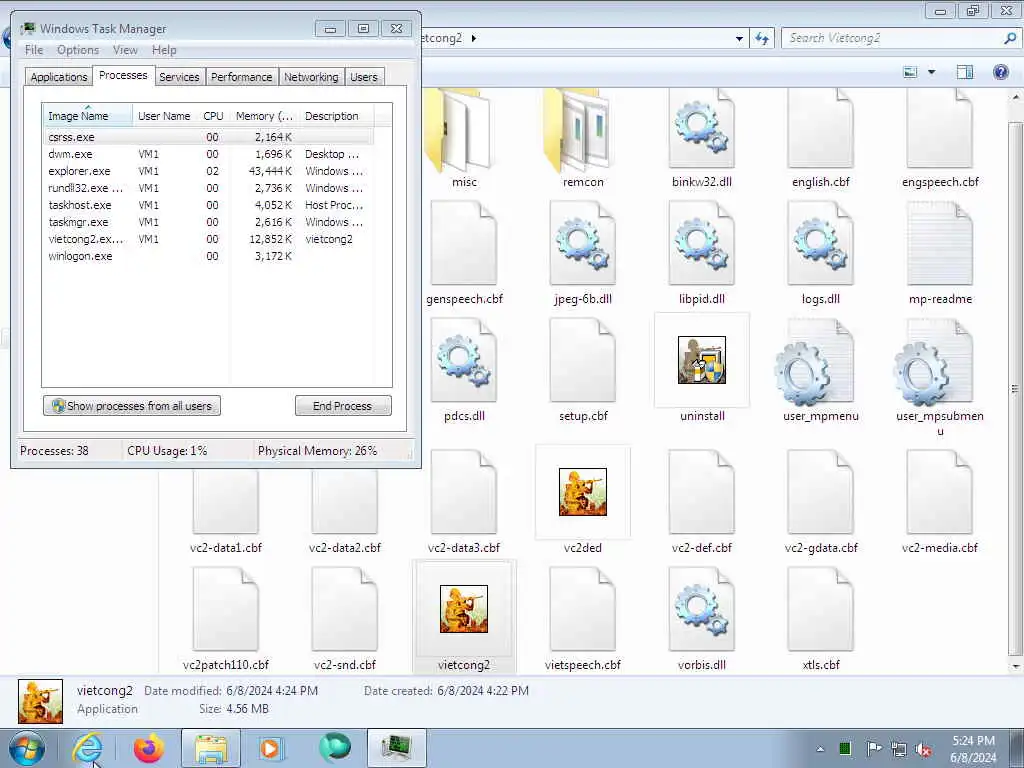
Task: Select the user_mpmenu file icon
Action: tap(814, 363)
